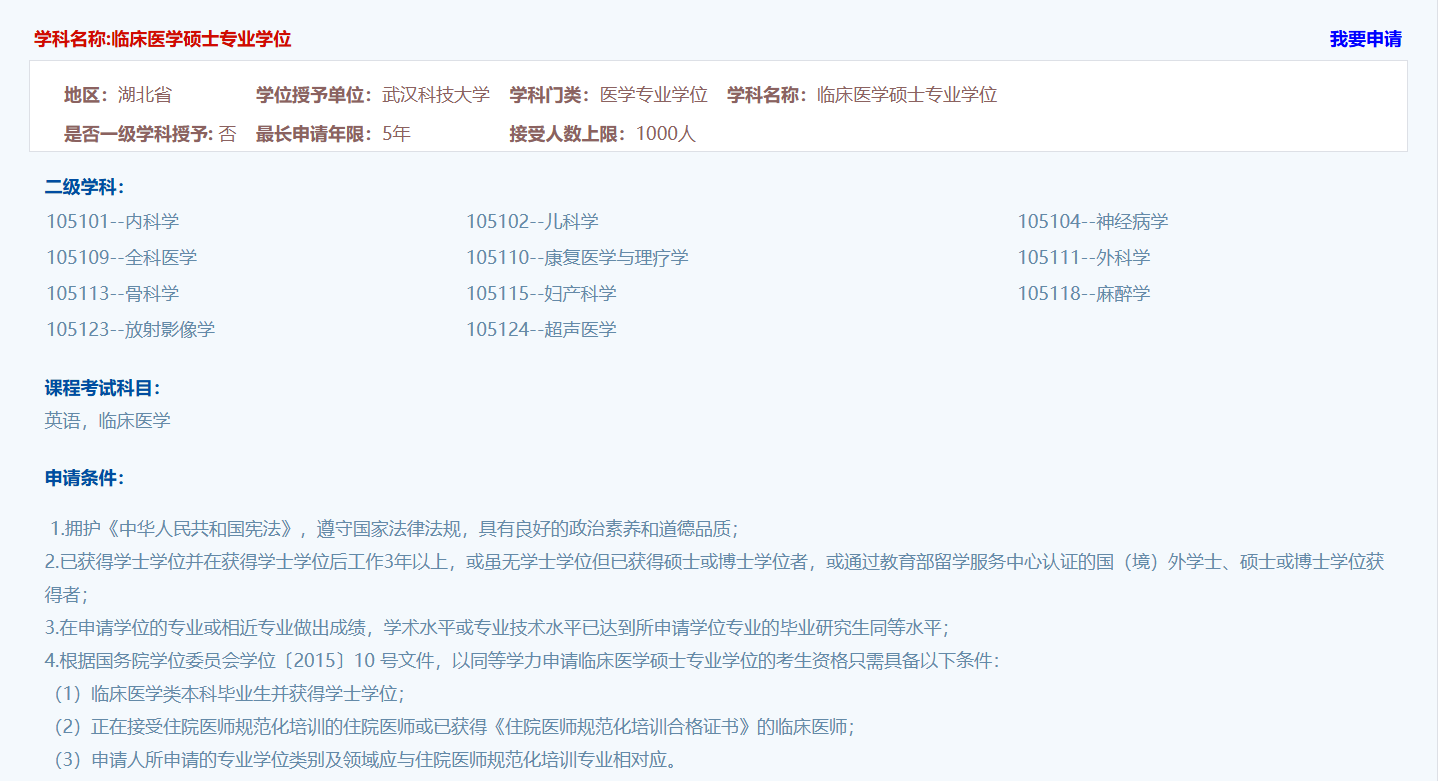Screen dimensions: 1438x781
Task: Click the 是否一级学科授予 value 否
Action: 228,134
